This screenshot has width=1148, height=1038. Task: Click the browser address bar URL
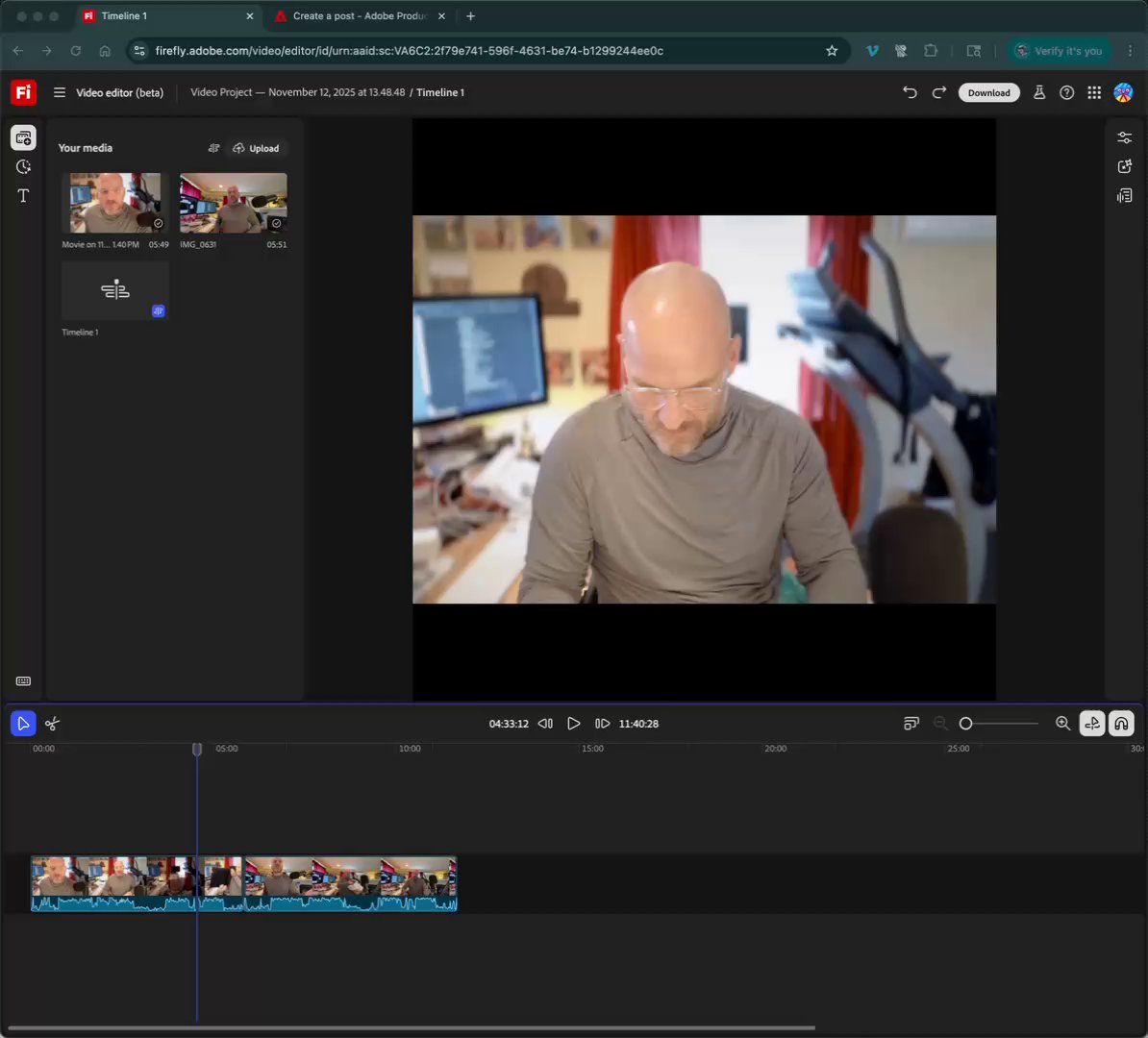[x=410, y=51]
